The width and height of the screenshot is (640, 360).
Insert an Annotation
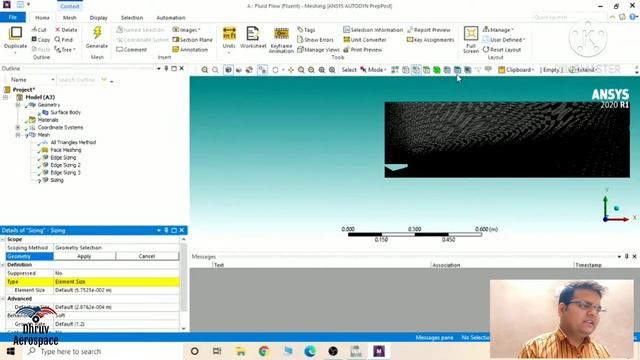pos(190,49)
